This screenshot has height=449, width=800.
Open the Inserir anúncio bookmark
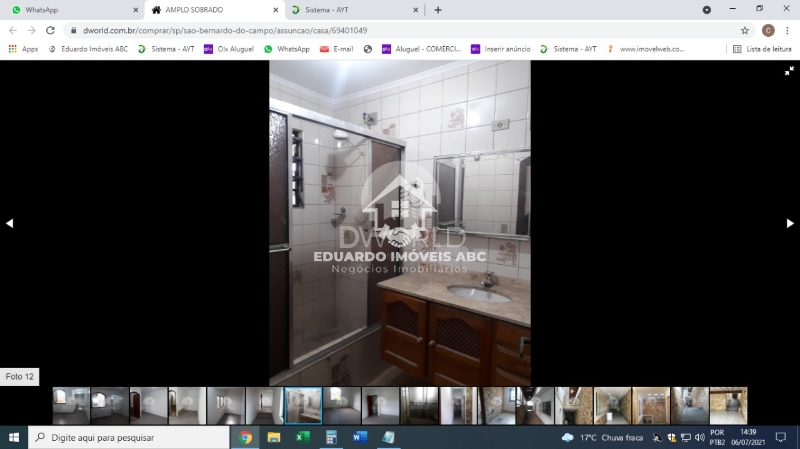(x=501, y=49)
